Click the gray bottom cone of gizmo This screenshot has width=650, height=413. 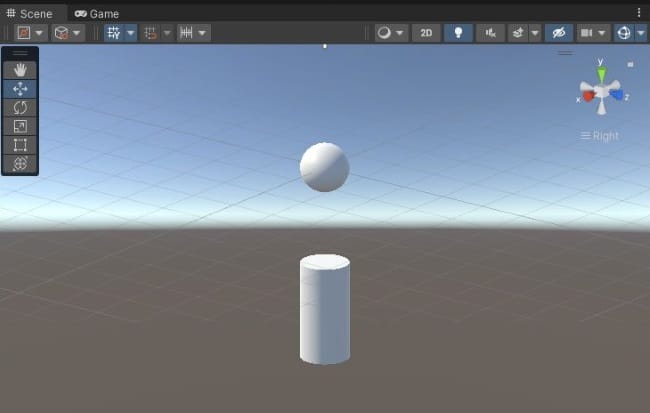(601, 108)
